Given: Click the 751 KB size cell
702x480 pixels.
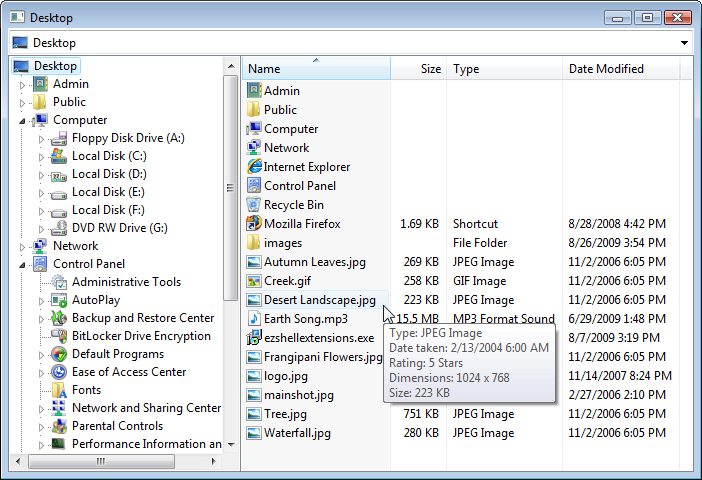Looking at the screenshot, I should [421, 414].
